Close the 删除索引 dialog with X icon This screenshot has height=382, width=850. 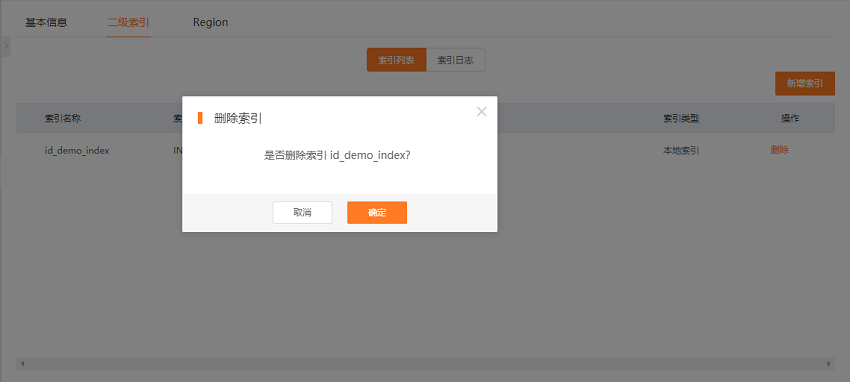pyautogui.click(x=481, y=112)
